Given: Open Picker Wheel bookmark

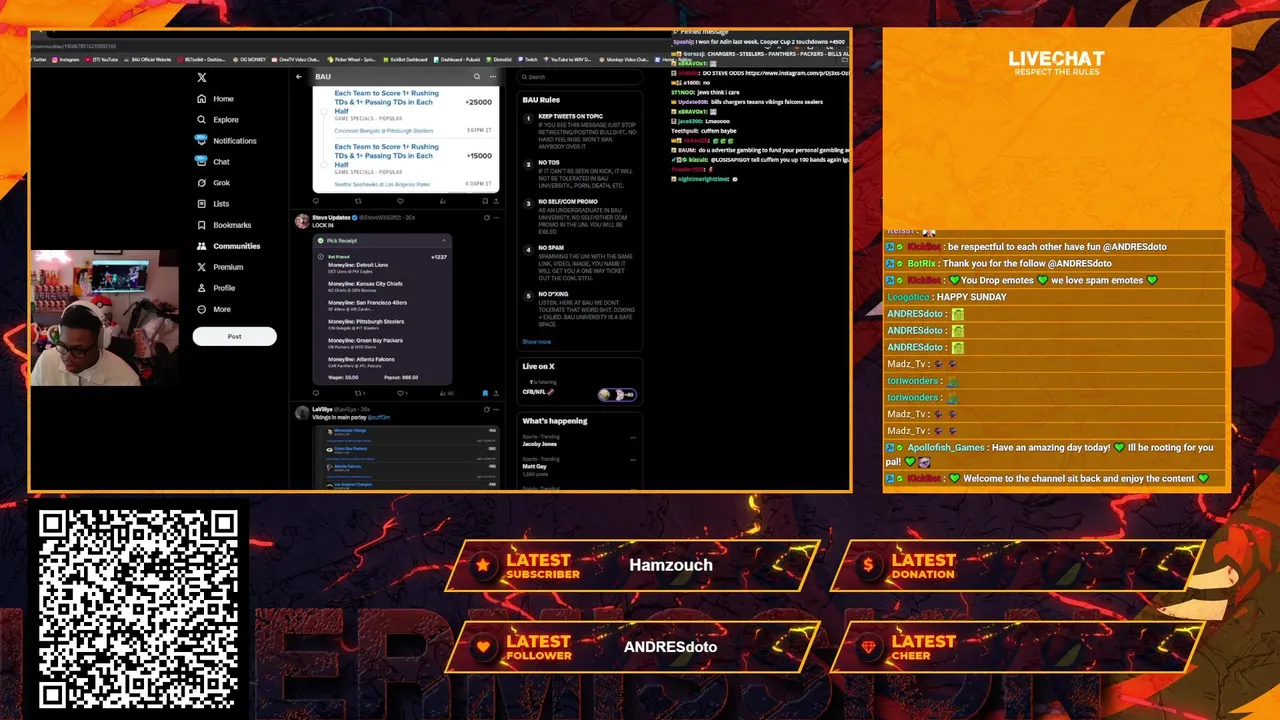Looking at the screenshot, I should [x=351, y=59].
